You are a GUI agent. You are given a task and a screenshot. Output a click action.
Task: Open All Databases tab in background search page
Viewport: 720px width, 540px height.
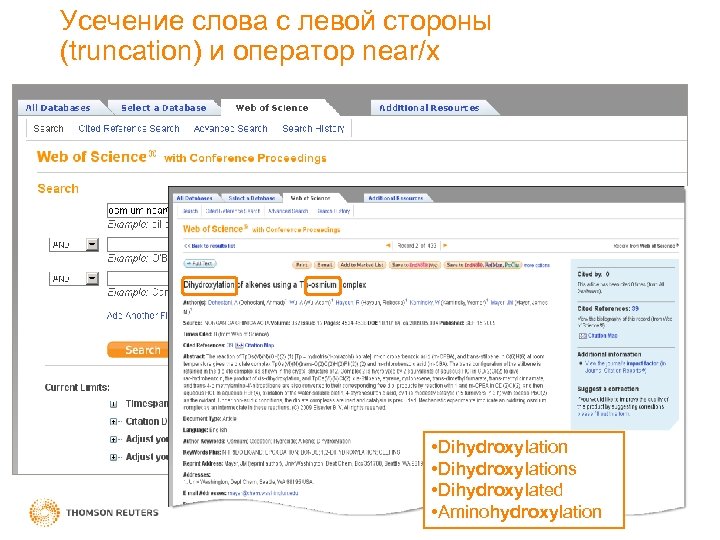coord(58,108)
